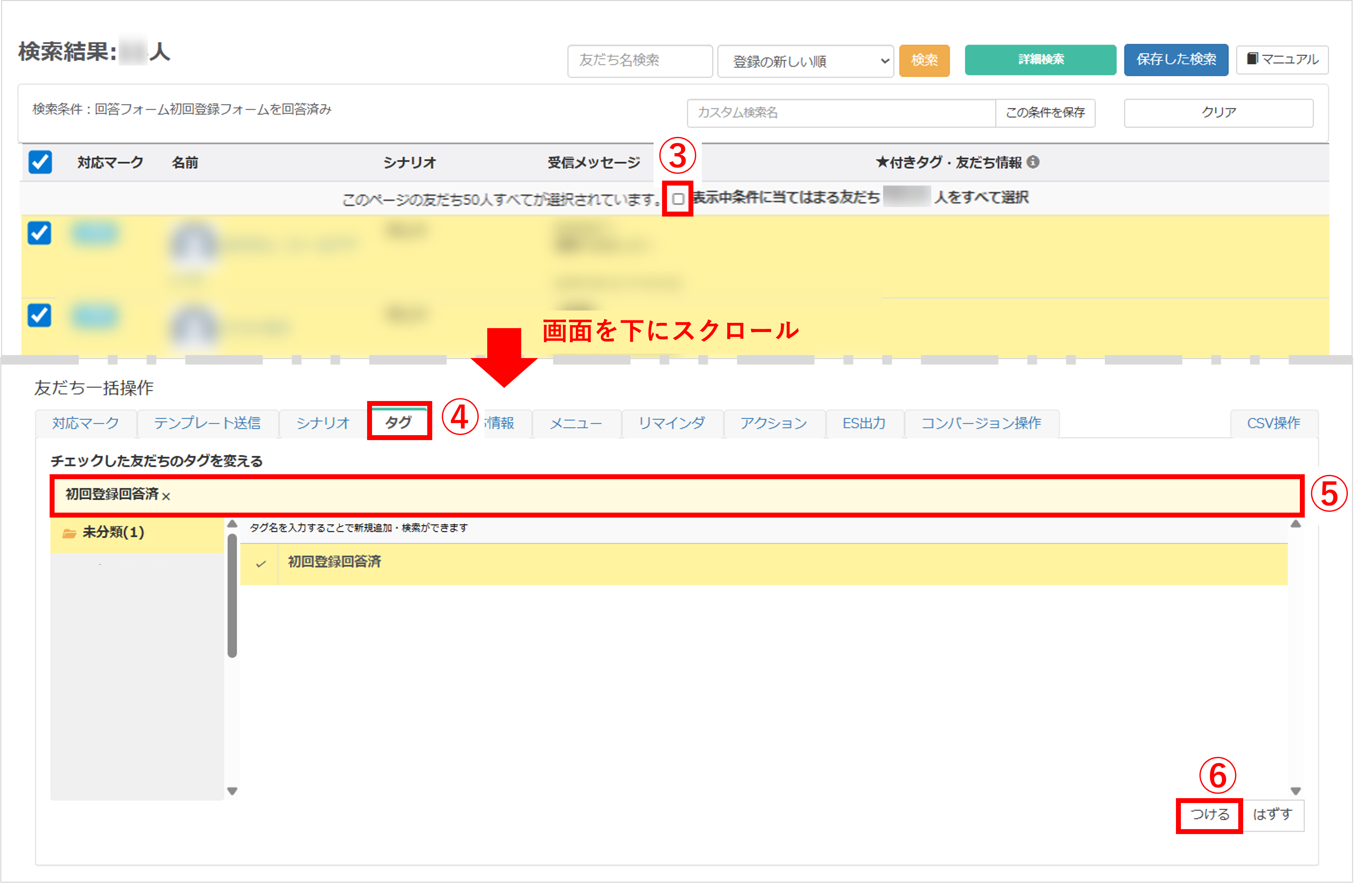Open the リマインダ tab

point(672,423)
